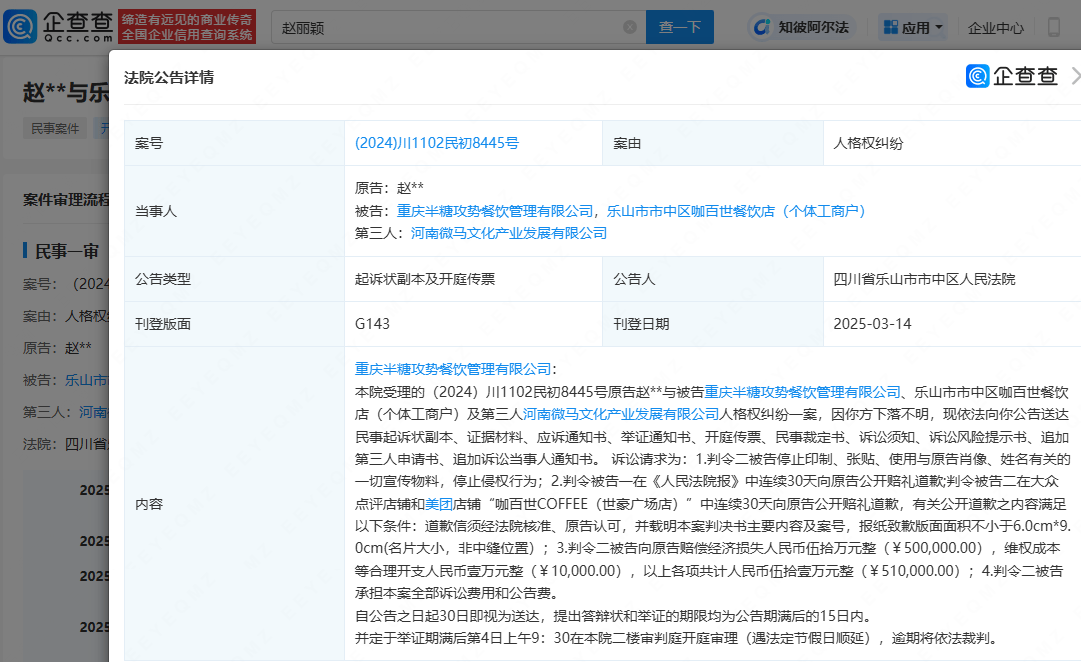The image size is (1081, 662).
Task: Click the 第三人 河南 link on the background page
Action: [x=94, y=412]
